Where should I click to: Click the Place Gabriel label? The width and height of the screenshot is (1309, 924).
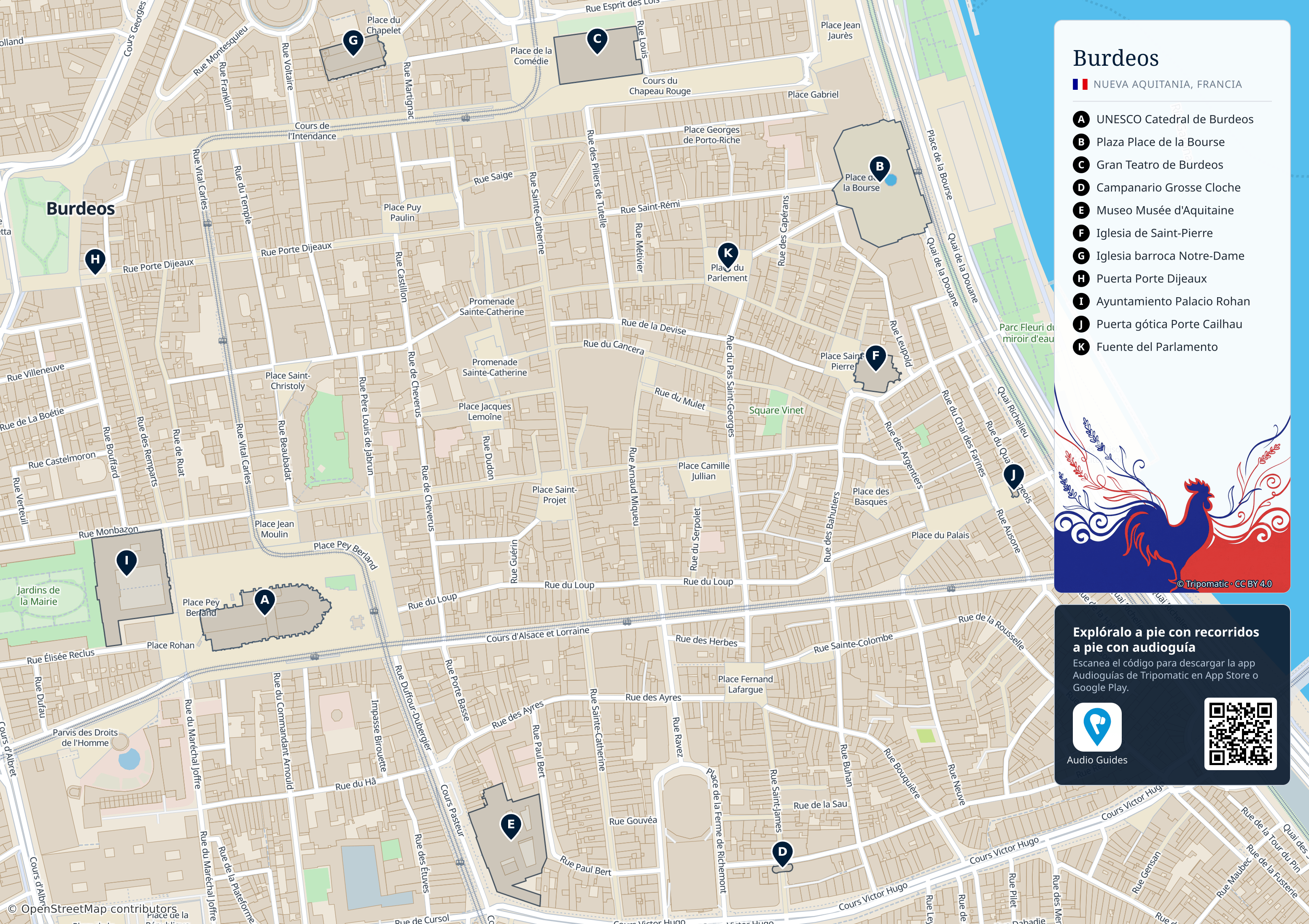click(x=813, y=94)
